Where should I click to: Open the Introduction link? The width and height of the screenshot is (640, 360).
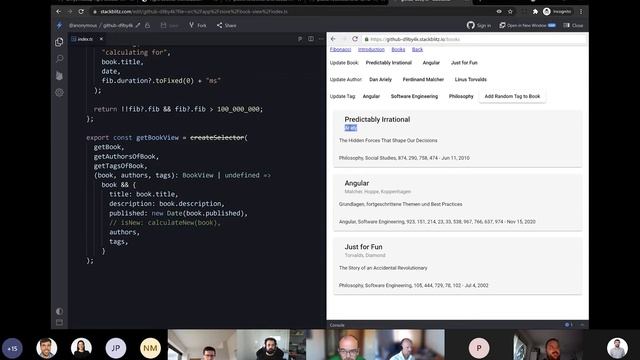(371, 49)
